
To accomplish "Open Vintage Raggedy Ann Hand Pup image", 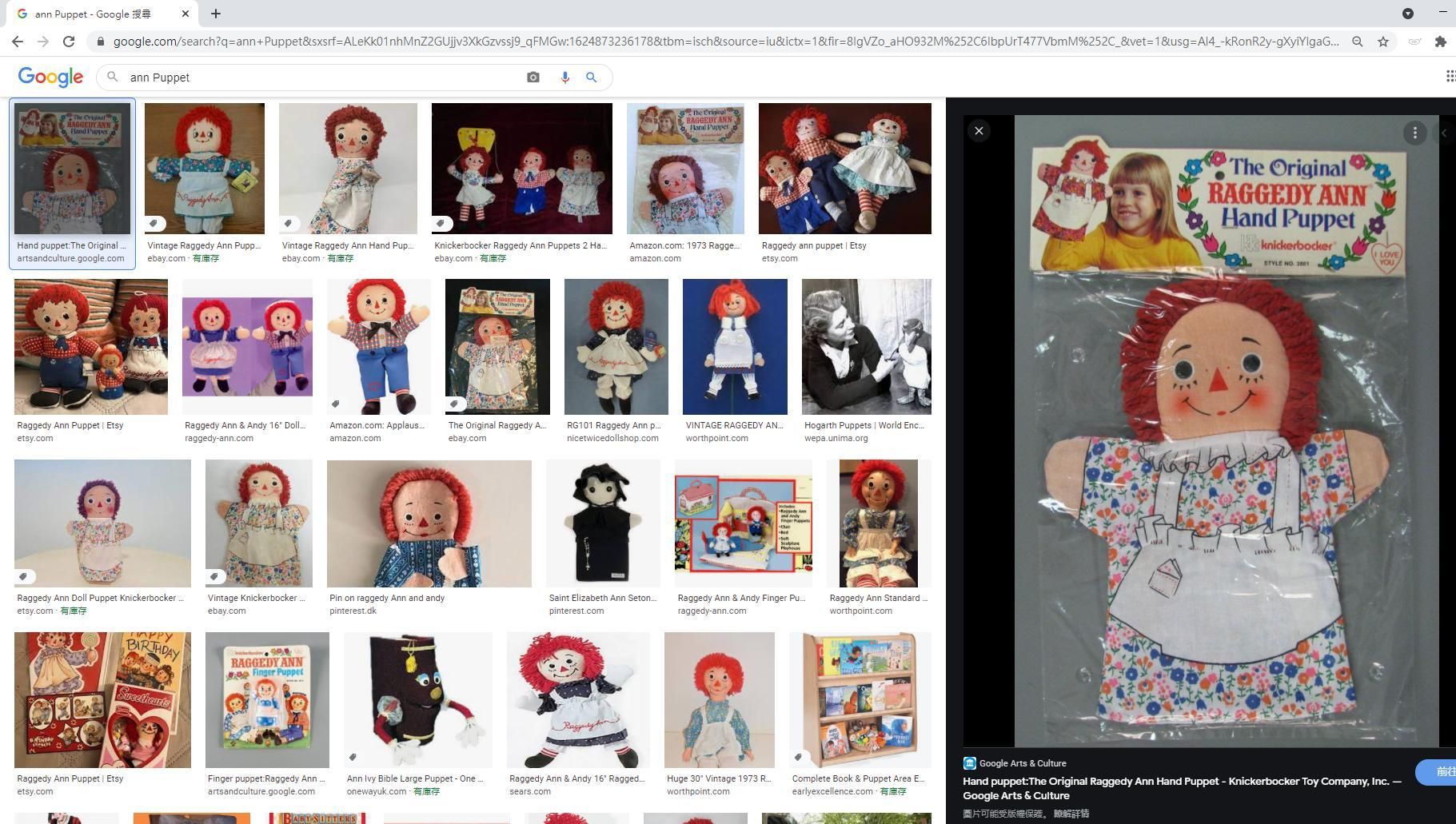I will (348, 169).
